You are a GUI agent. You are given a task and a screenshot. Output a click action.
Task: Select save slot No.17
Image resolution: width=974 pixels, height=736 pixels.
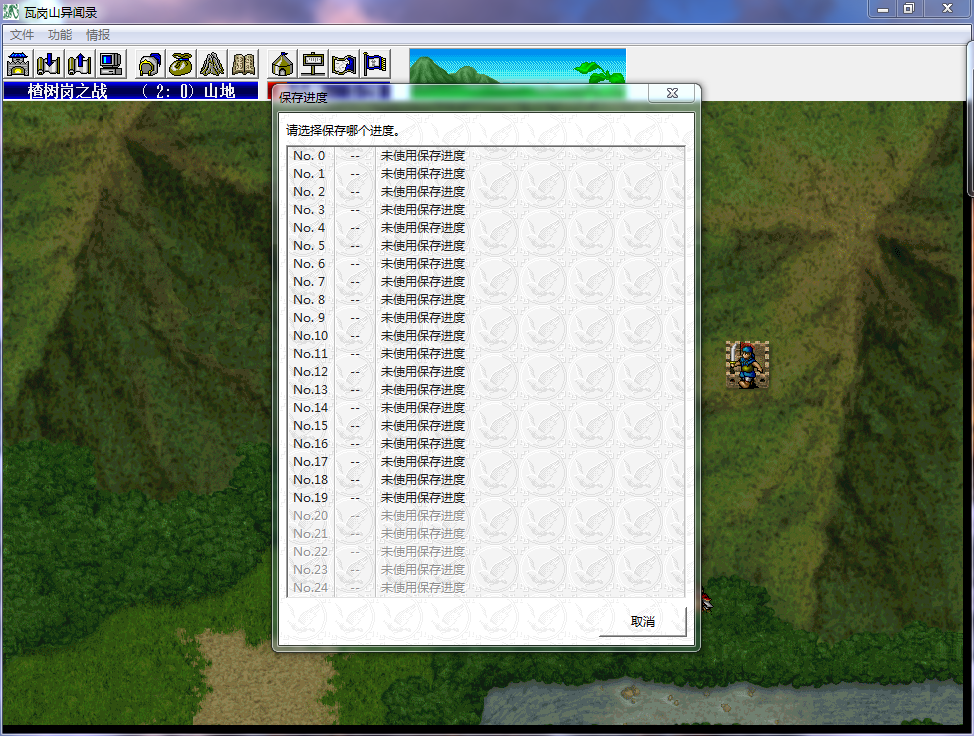(486, 462)
